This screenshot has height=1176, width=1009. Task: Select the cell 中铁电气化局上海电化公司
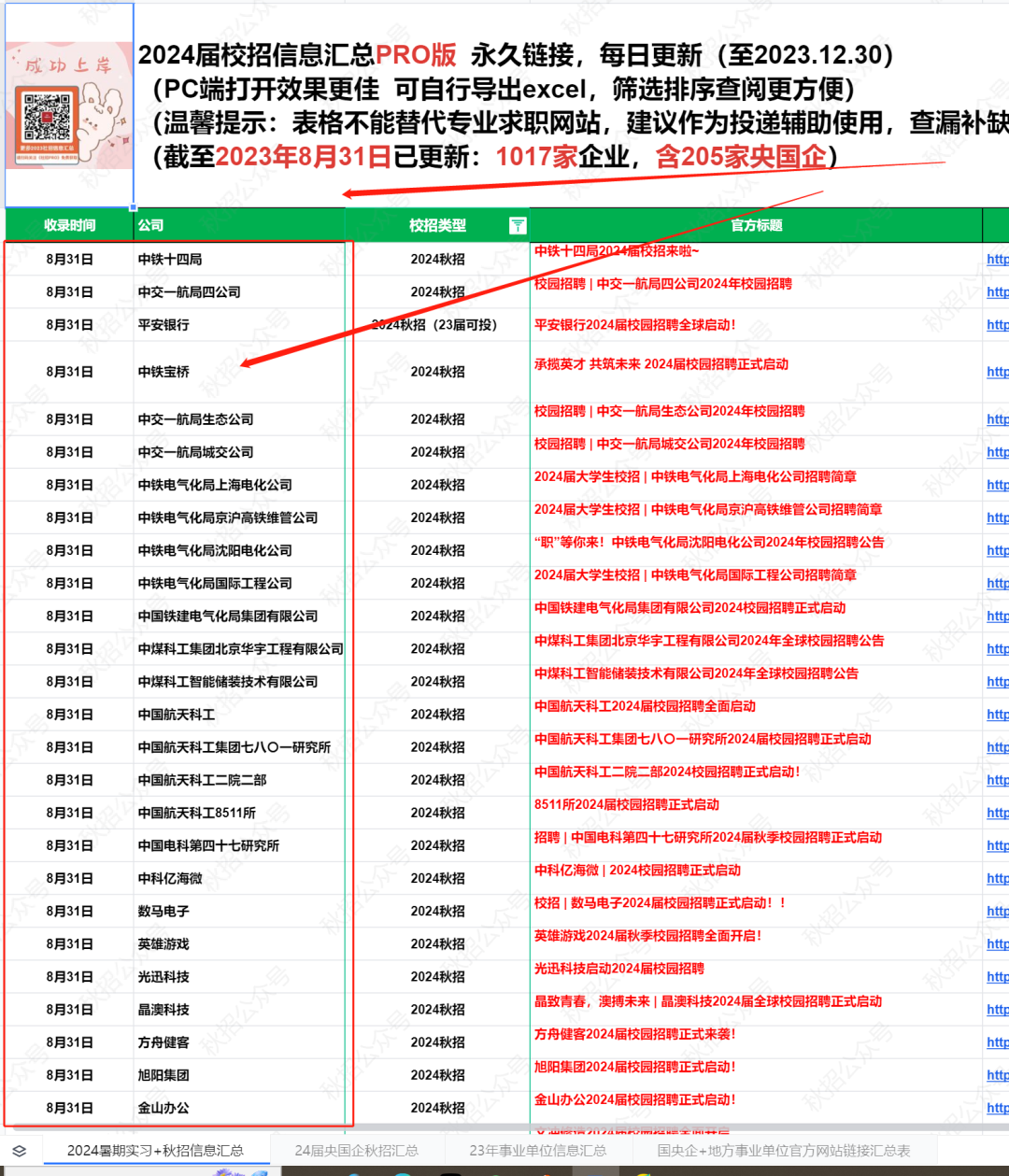pyautogui.click(x=239, y=485)
